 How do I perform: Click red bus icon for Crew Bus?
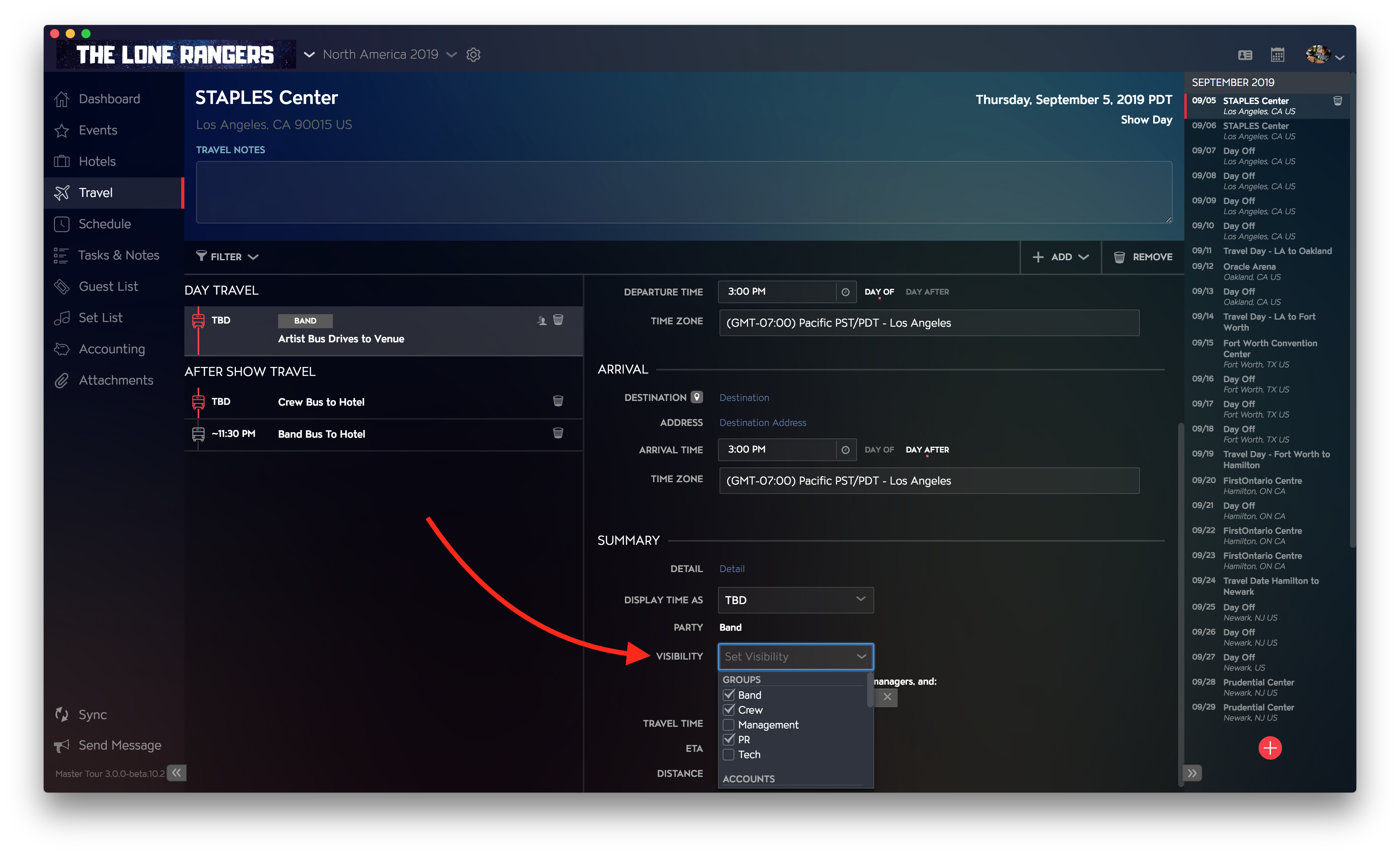click(x=198, y=402)
